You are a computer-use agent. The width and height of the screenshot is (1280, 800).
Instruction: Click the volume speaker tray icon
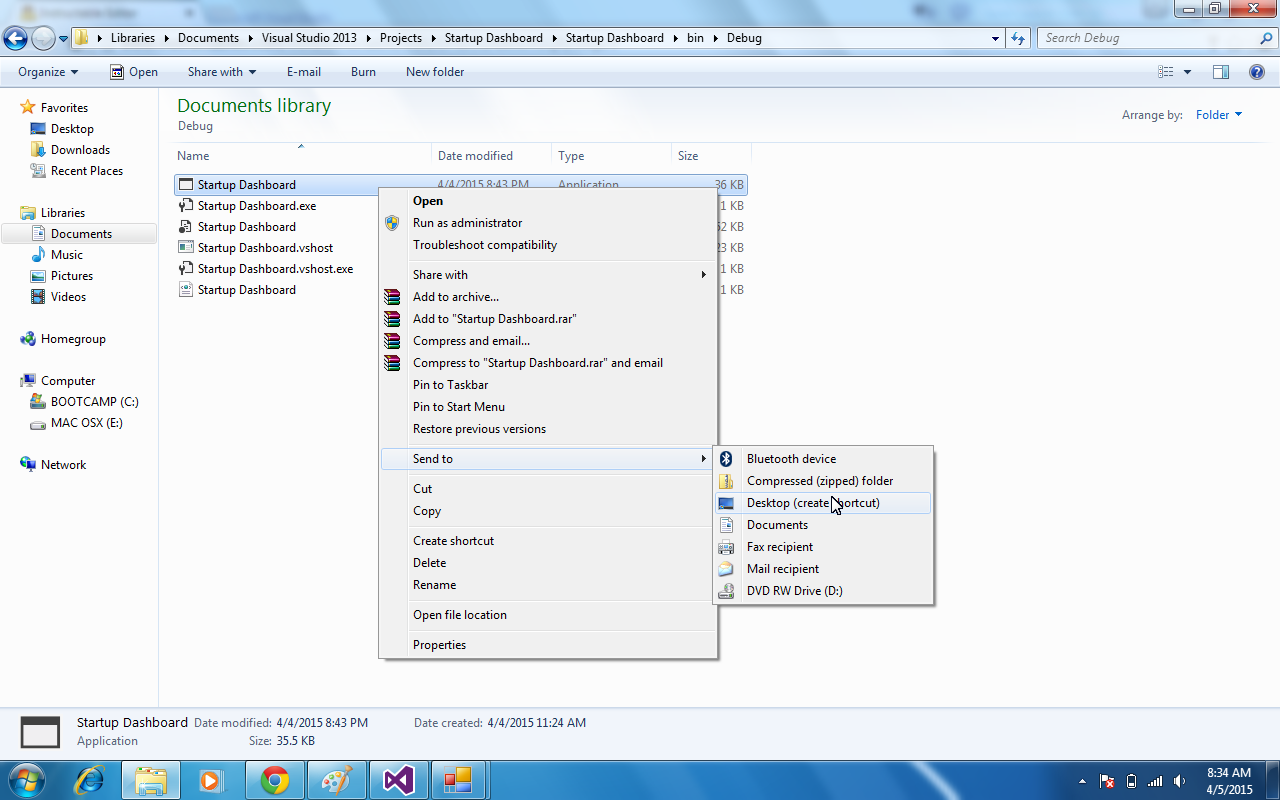1180,781
